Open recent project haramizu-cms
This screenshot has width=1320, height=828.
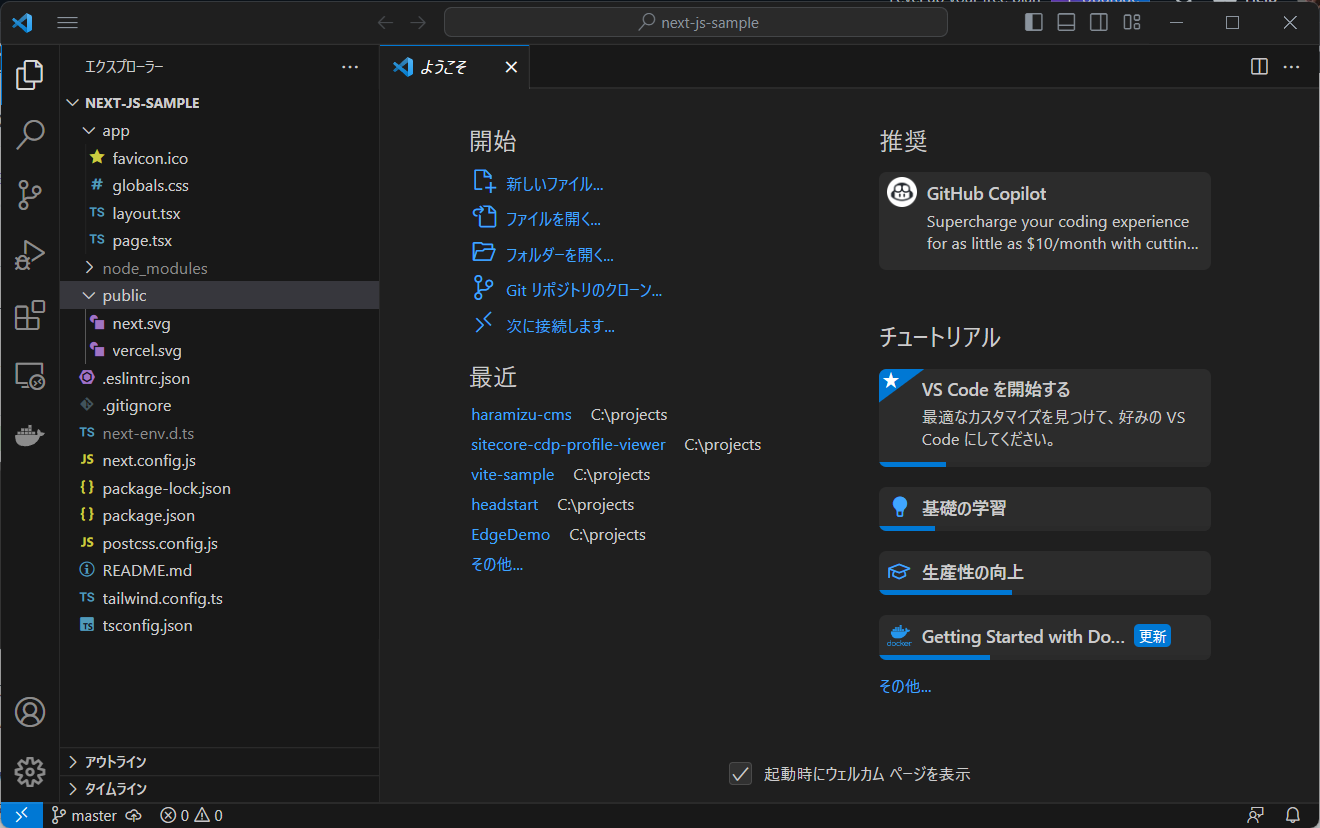tap(521, 414)
